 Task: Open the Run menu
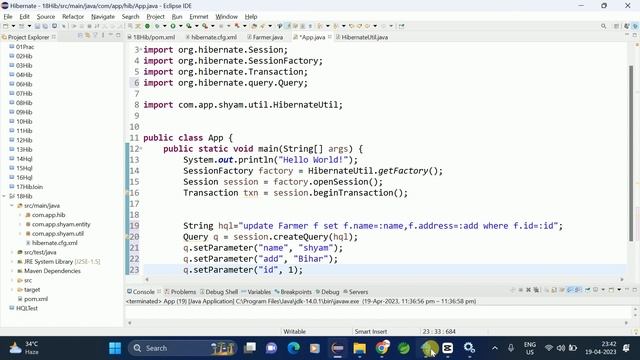pos(177,17)
